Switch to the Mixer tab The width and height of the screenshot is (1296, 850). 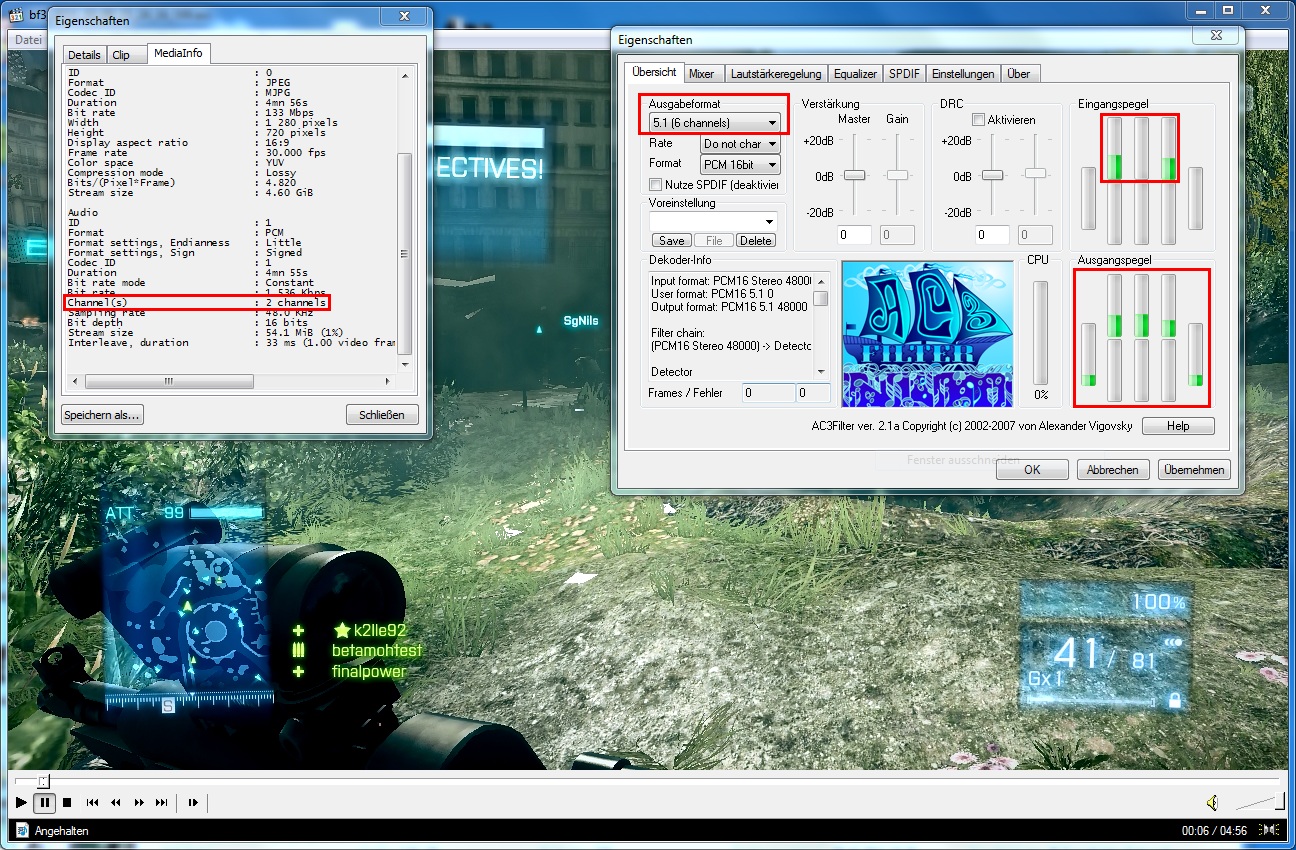coord(702,74)
